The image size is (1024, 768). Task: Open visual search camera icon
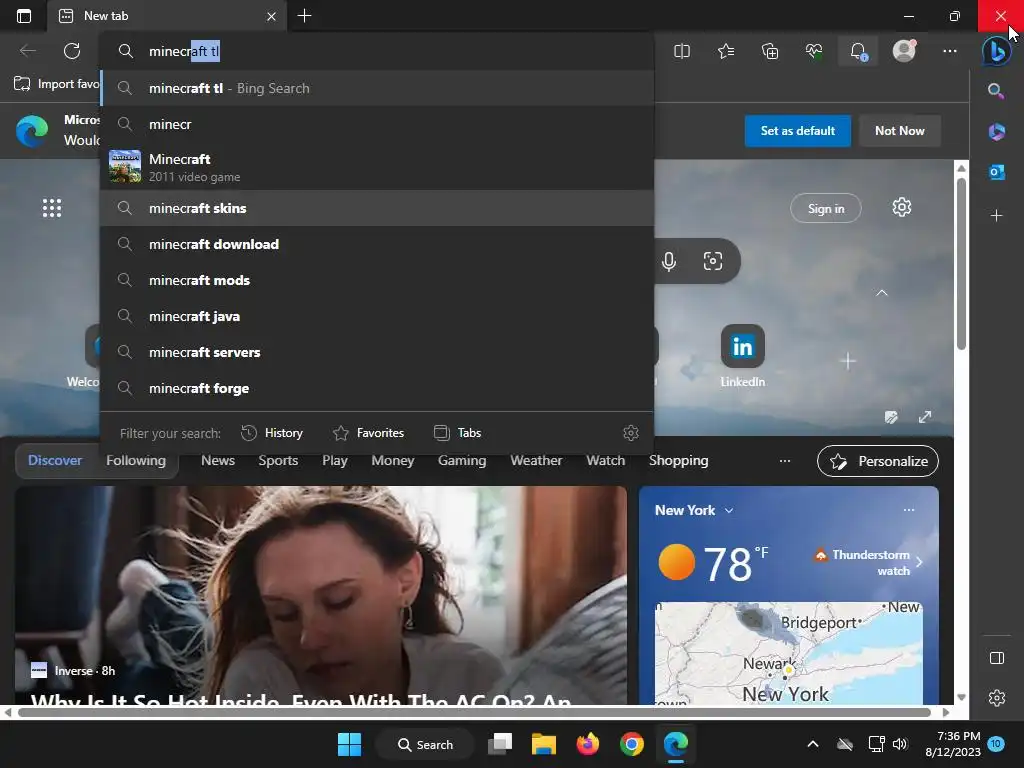(712, 261)
